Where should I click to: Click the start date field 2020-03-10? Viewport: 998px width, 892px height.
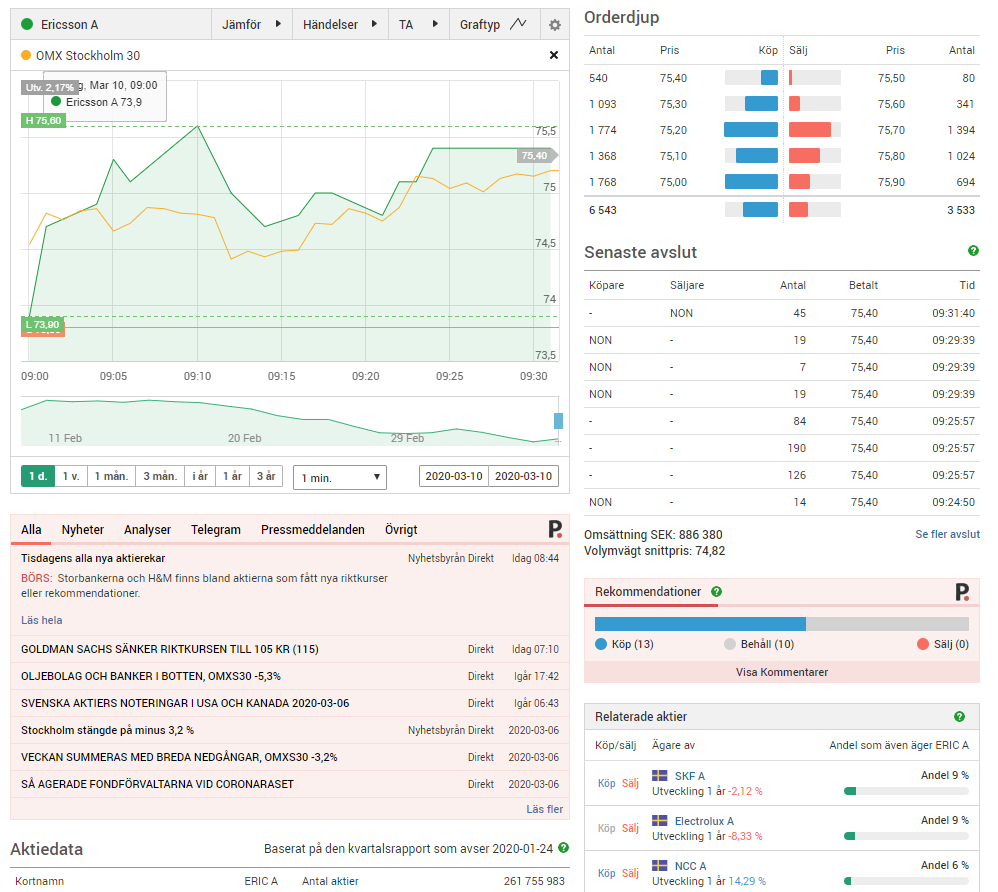pyautogui.click(x=454, y=477)
